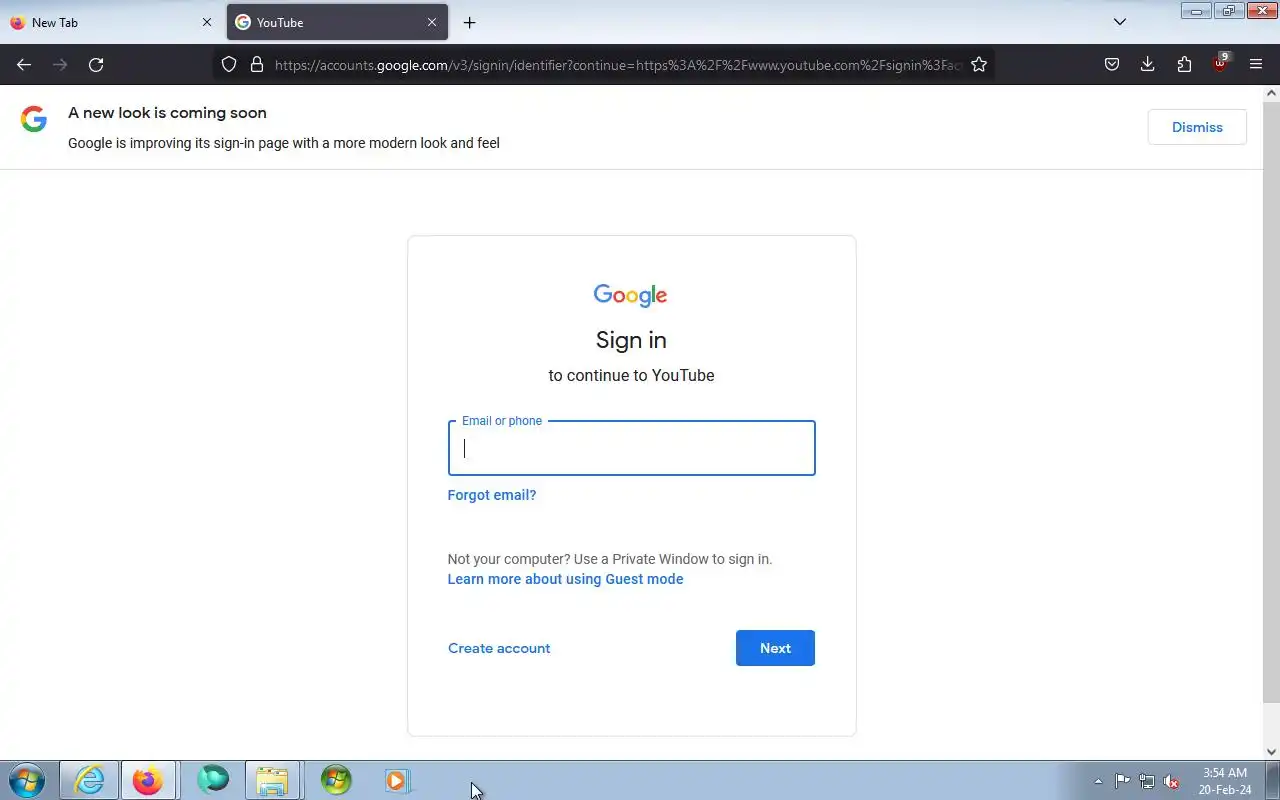The image size is (1280, 800).
Task: Open the Windows Start menu
Action: click(27, 780)
